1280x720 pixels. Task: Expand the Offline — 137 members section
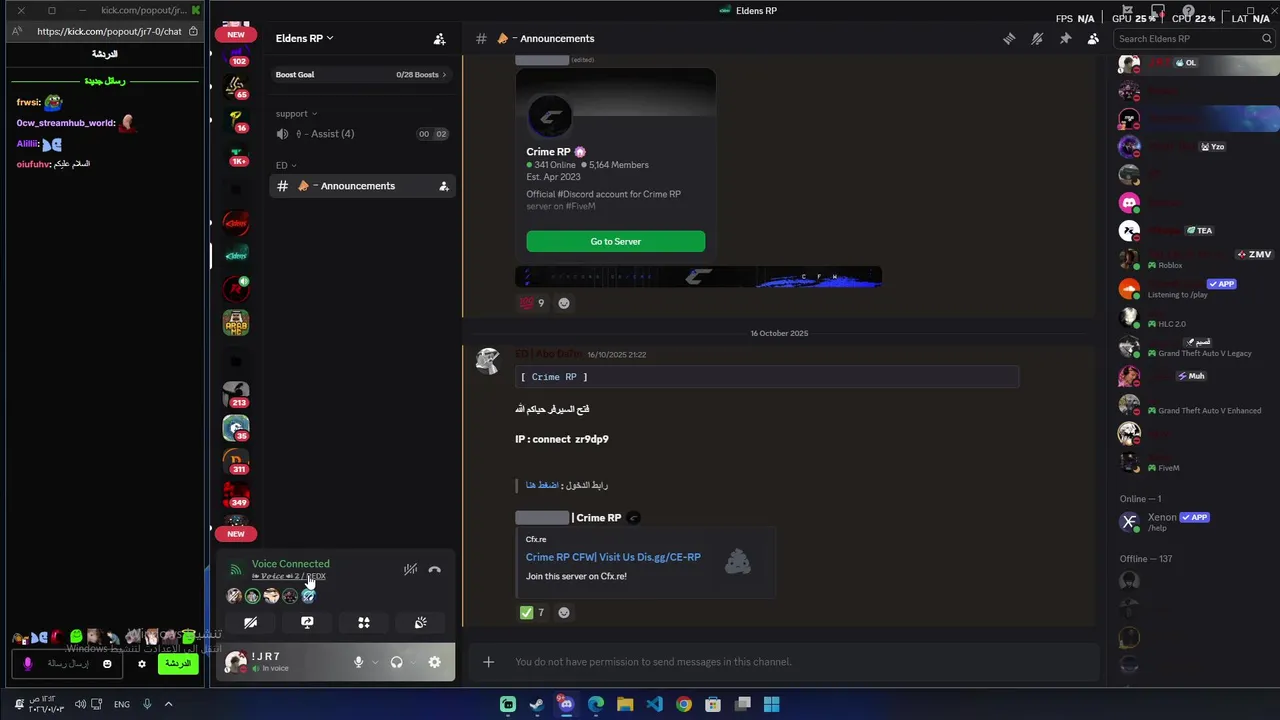point(1146,559)
